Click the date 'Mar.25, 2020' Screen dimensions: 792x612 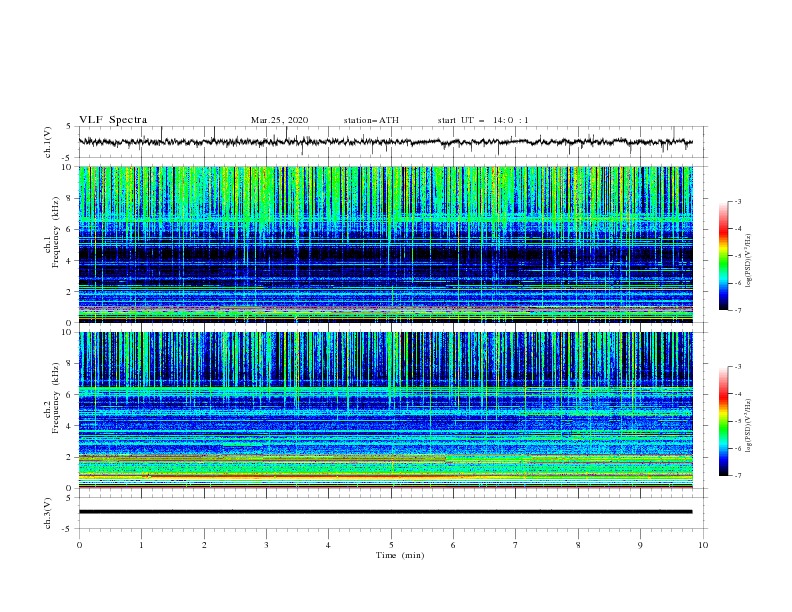tap(279, 120)
